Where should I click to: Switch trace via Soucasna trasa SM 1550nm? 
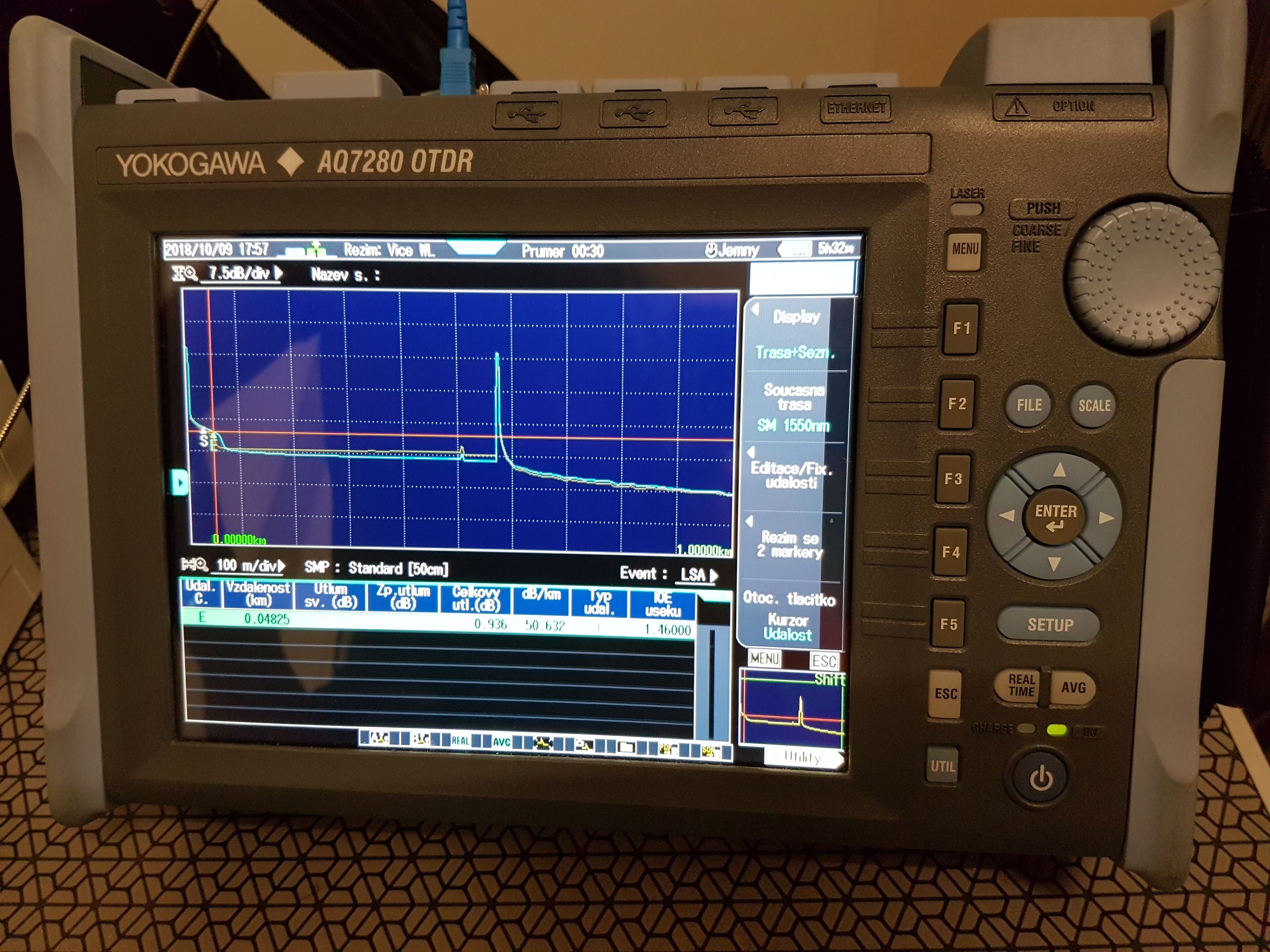point(793,407)
